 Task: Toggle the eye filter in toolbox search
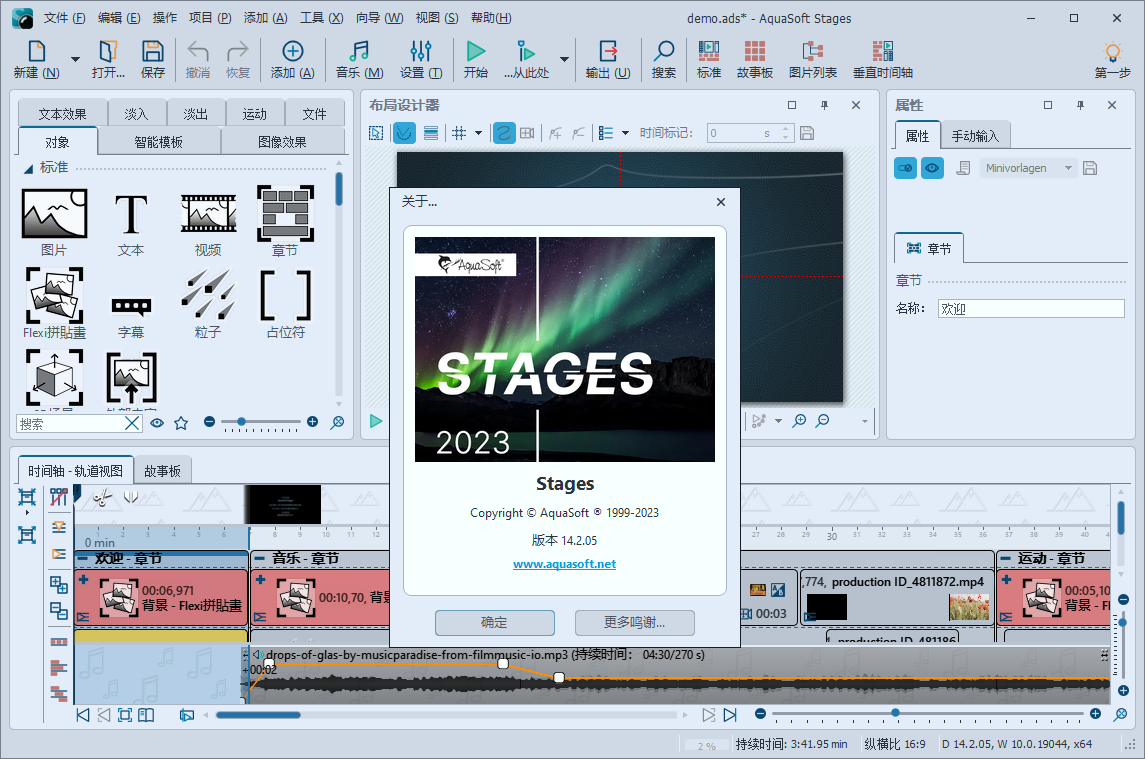point(157,423)
